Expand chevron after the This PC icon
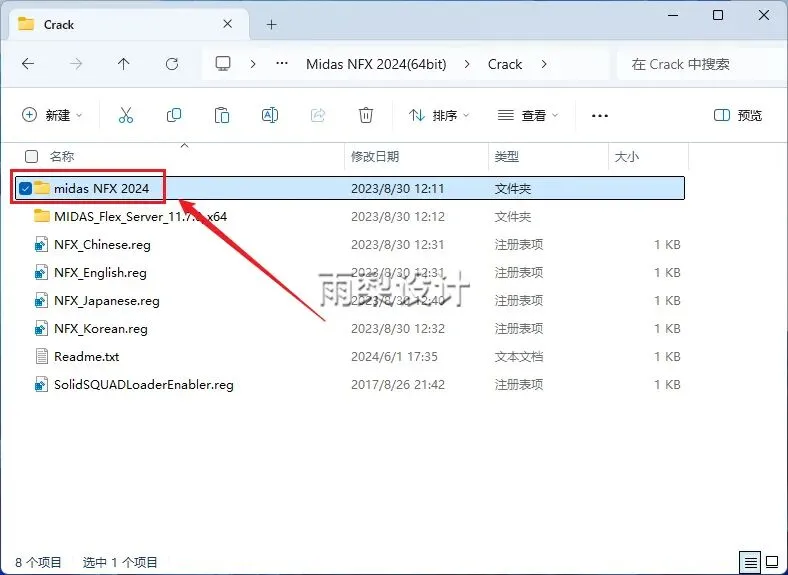The image size is (788, 575). tap(253, 64)
